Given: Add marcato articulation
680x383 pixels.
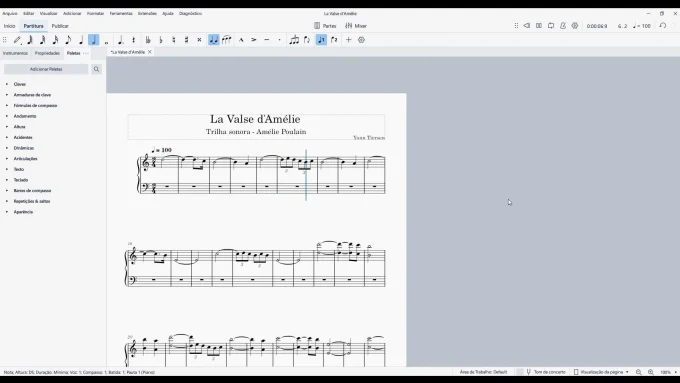Looking at the screenshot, I should click(241, 40).
